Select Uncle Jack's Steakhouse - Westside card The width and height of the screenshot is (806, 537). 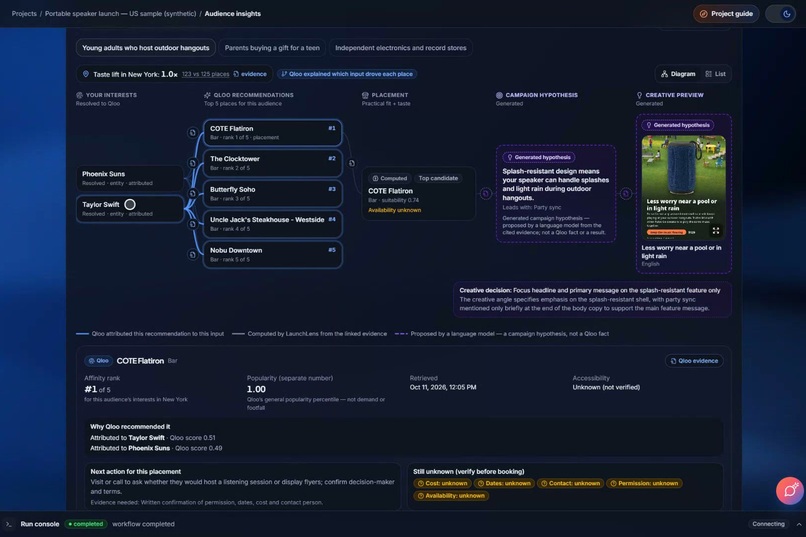click(272, 224)
